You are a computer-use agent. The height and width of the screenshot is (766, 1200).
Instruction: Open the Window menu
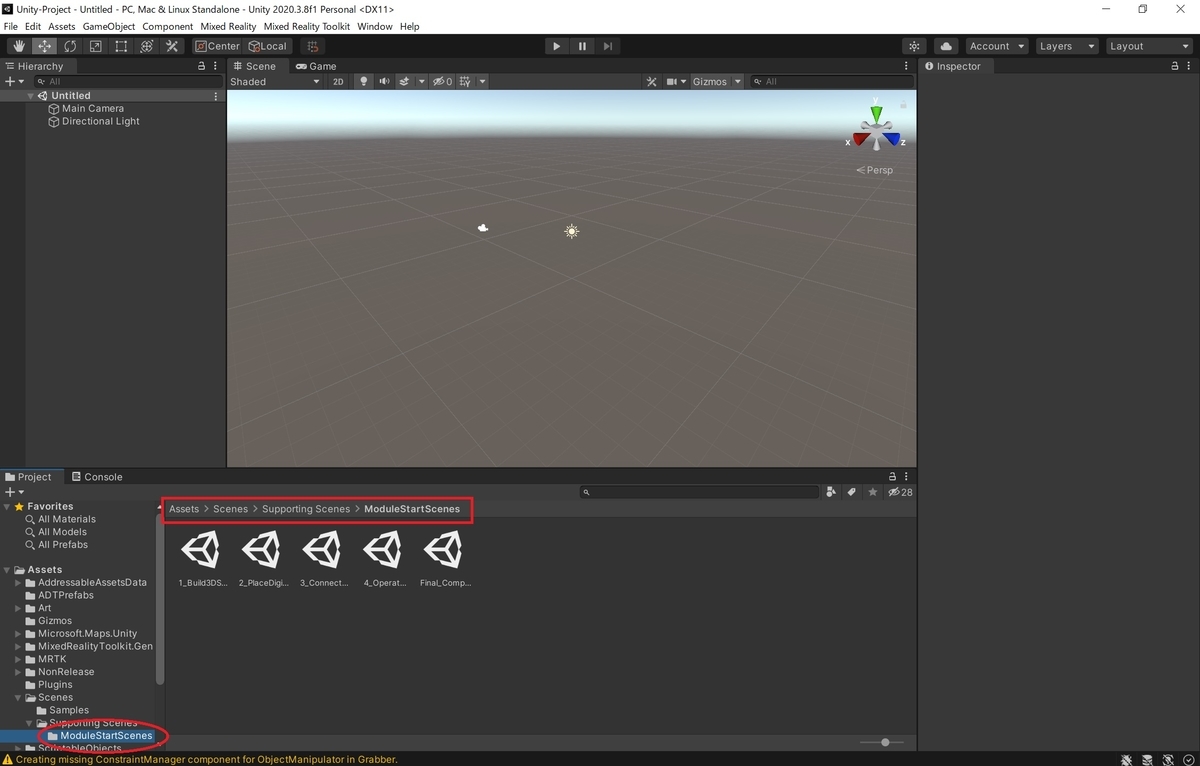click(x=375, y=26)
